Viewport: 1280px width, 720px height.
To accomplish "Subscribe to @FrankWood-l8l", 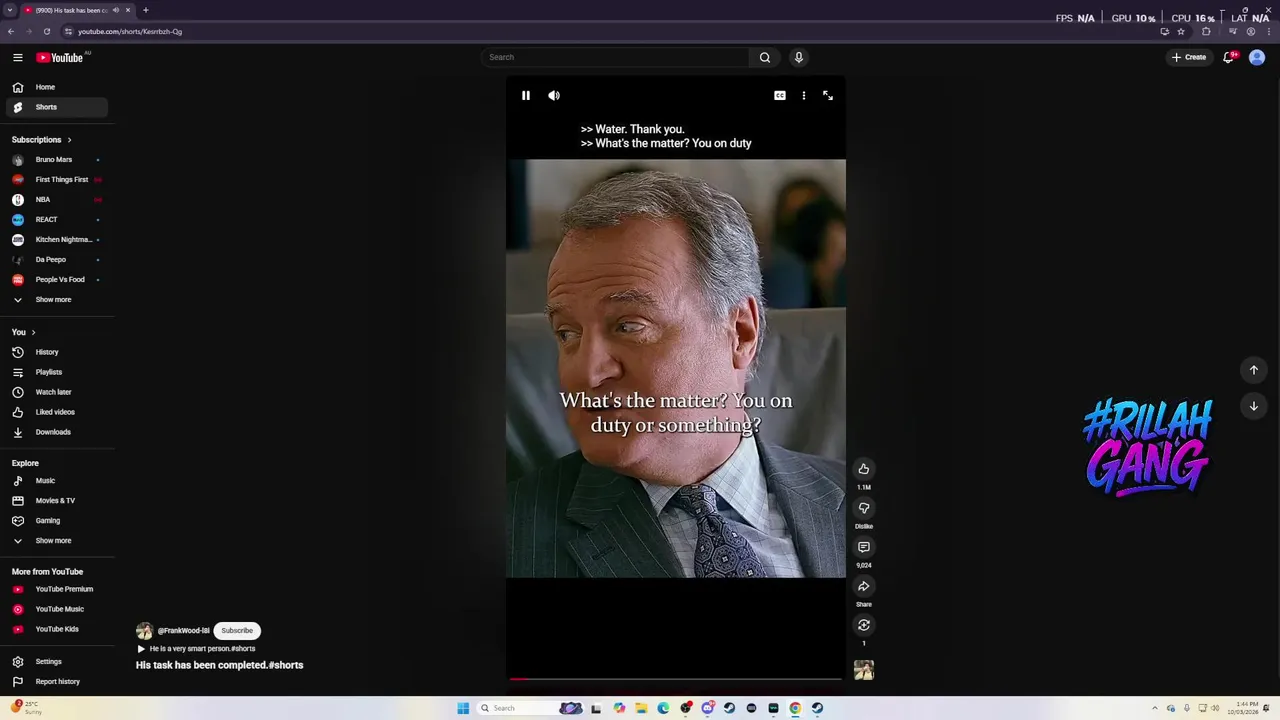I will point(237,631).
